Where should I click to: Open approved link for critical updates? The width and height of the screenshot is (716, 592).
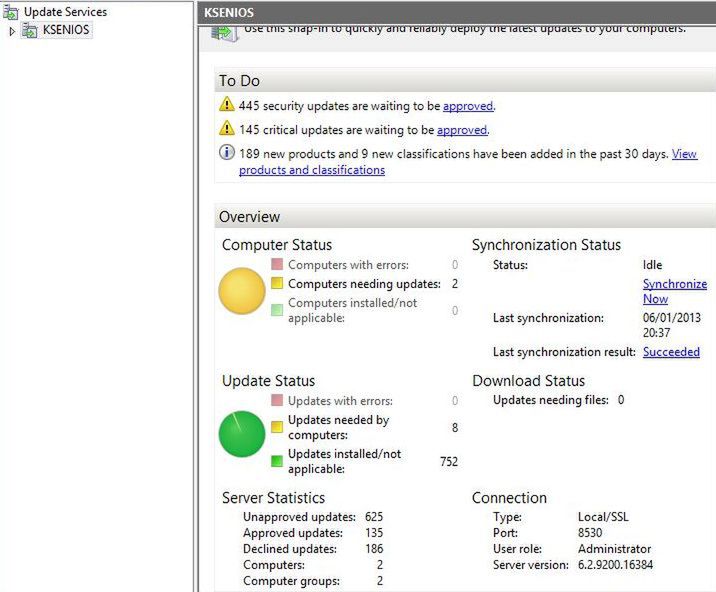[462, 130]
